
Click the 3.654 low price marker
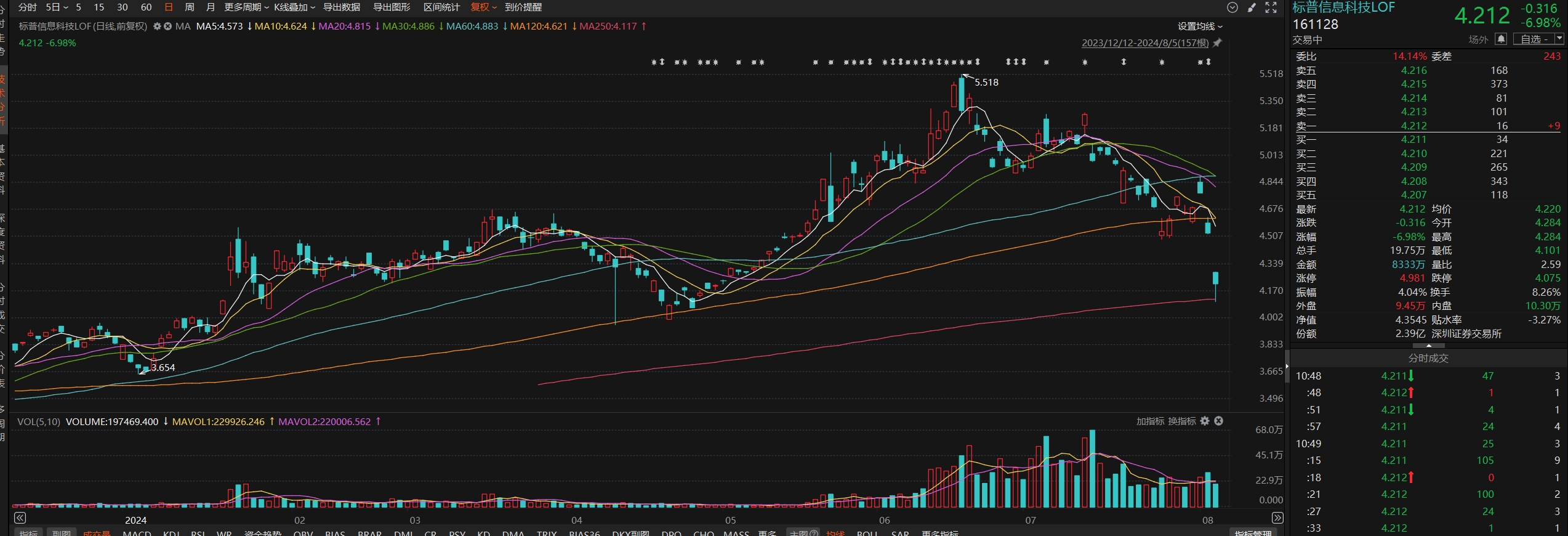tap(163, 367)
